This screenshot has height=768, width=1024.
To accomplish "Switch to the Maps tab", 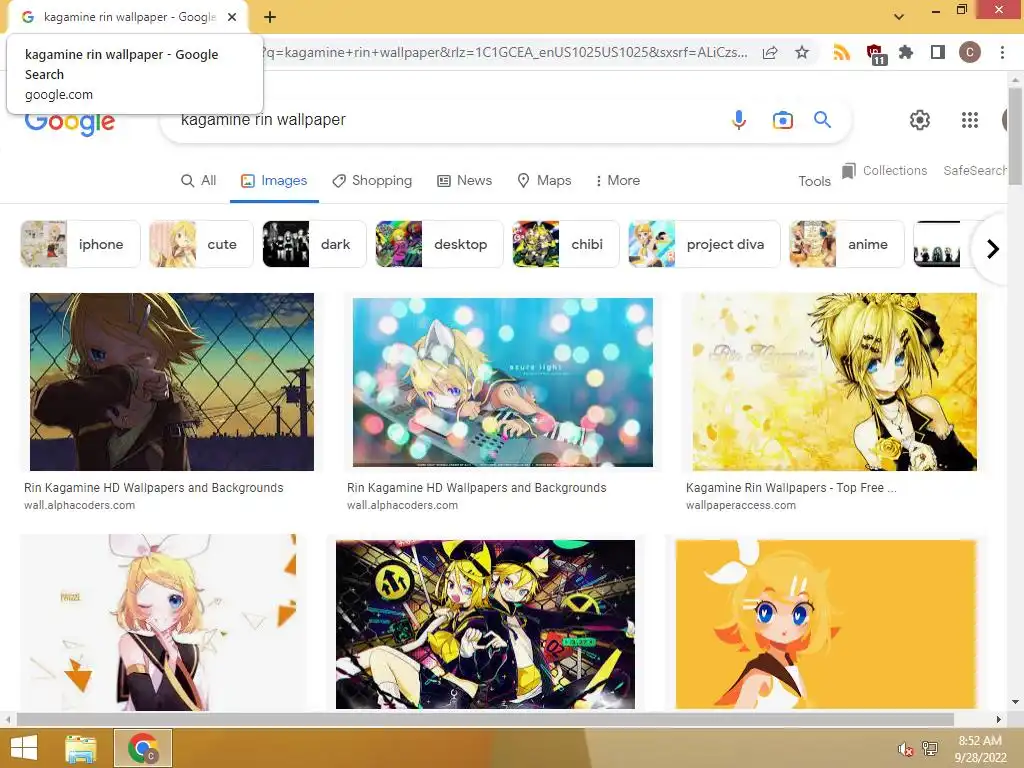I will click(544, 181).
